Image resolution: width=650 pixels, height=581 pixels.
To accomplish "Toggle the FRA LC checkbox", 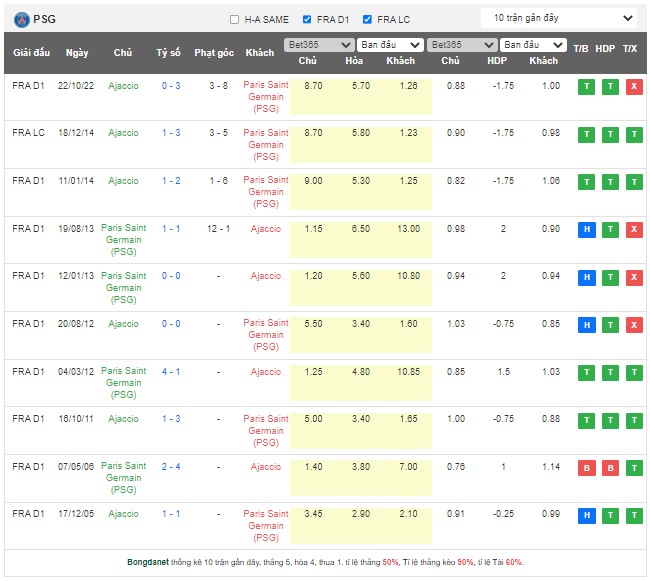I will (x=367, y=19).
